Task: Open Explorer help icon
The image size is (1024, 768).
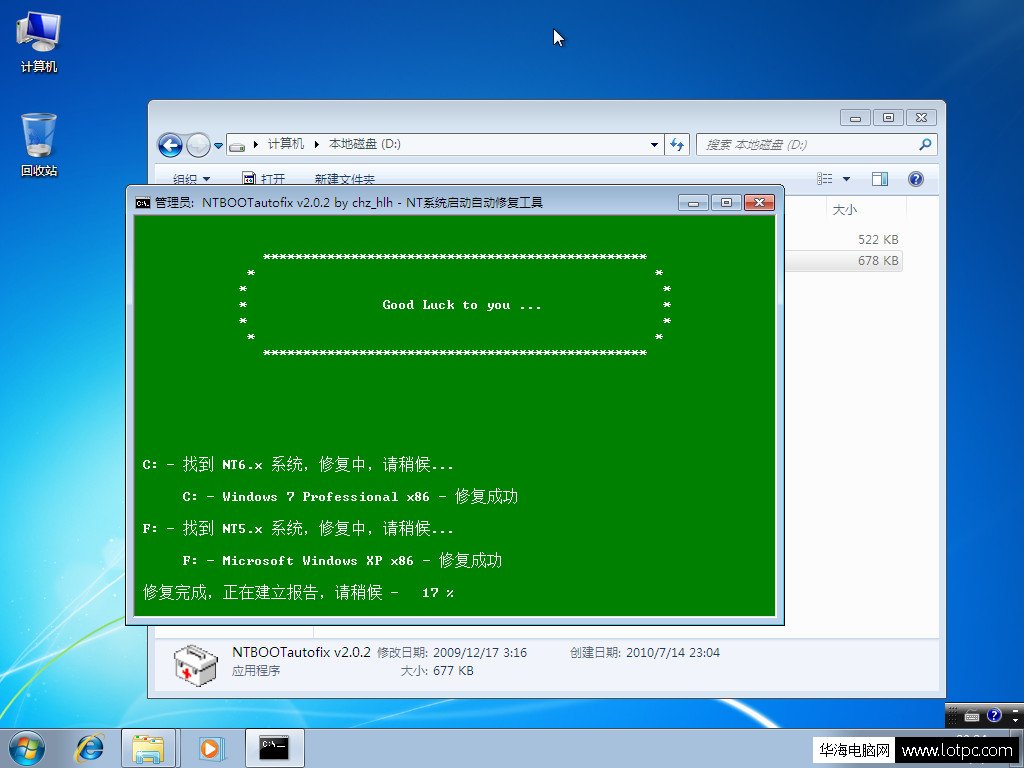Action: click(916, 178)
